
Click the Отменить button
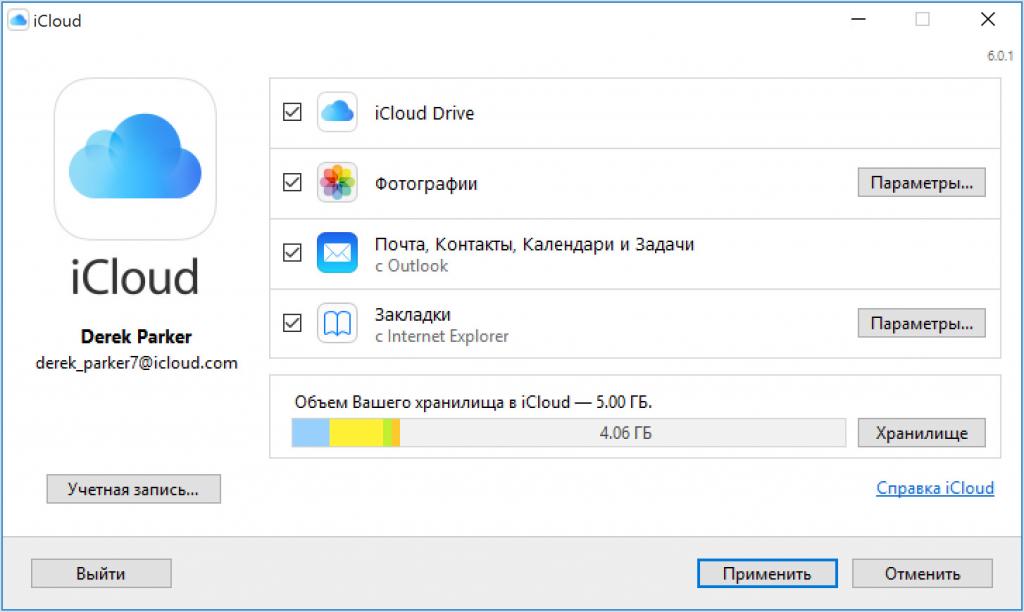[922, 573]
